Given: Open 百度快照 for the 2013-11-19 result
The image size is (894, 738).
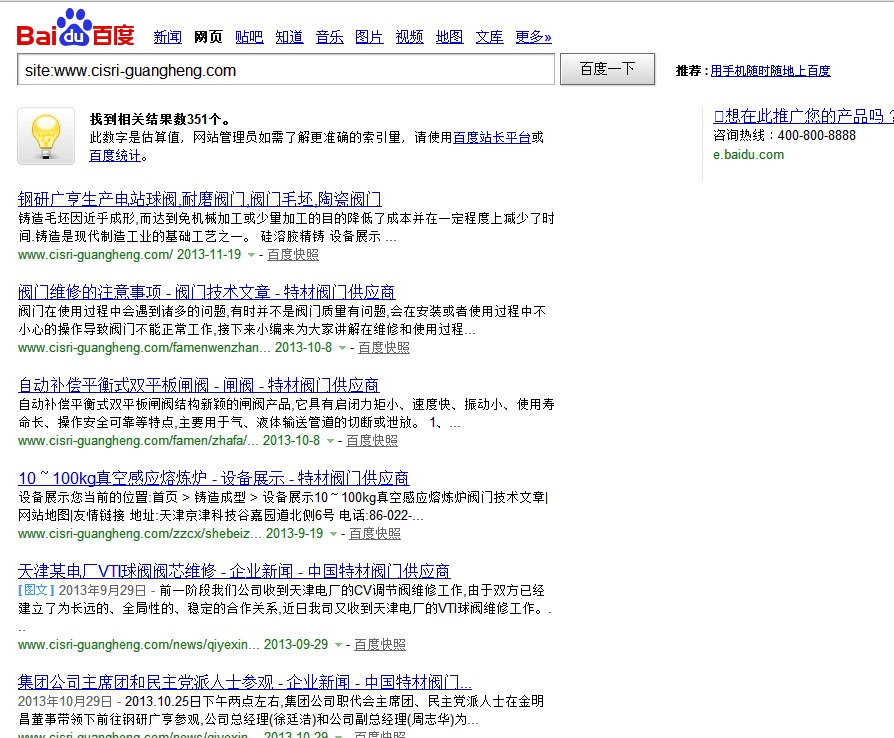Looking at the screenshot, I should pyautogui.click(x=293, y=255).
